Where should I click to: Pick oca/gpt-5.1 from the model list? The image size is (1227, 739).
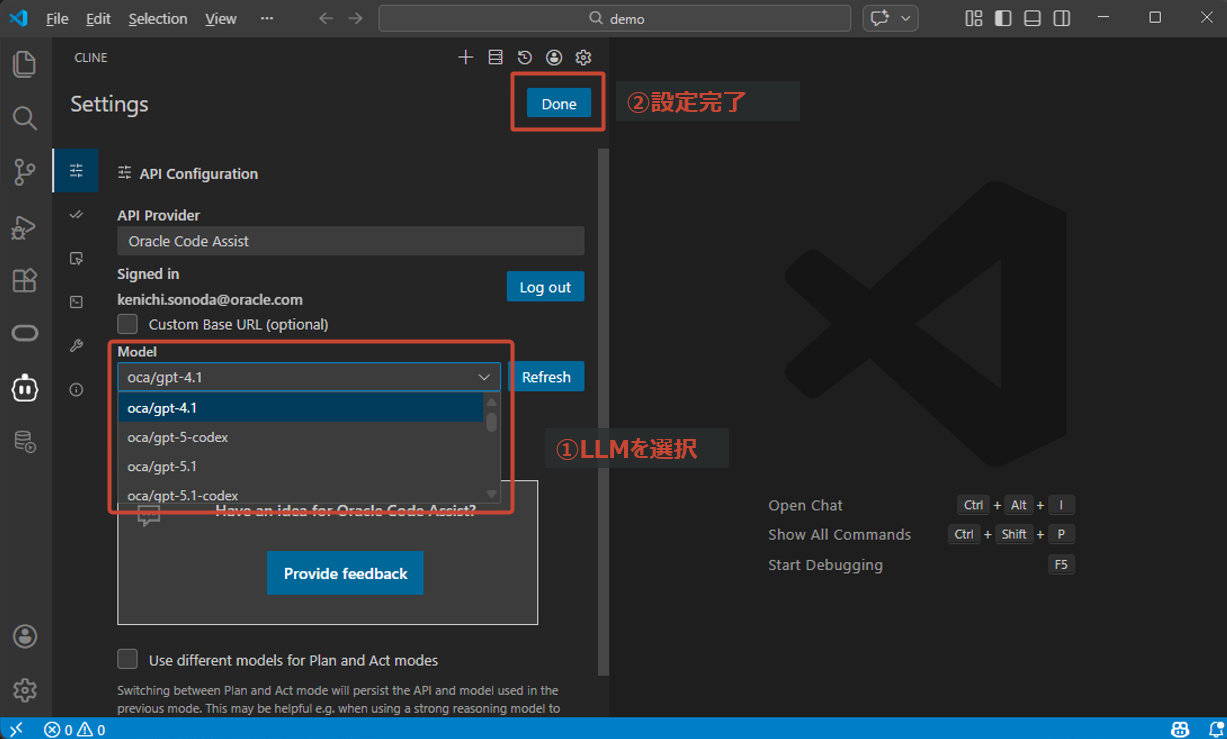click(301, 466)
